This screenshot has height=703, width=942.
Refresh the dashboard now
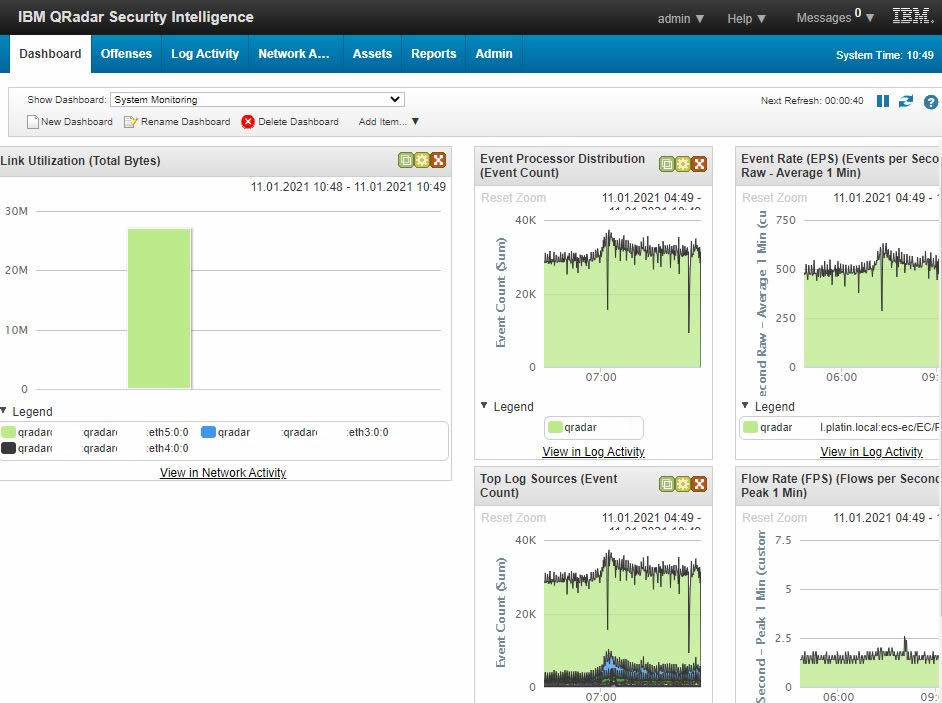point(905,101)
